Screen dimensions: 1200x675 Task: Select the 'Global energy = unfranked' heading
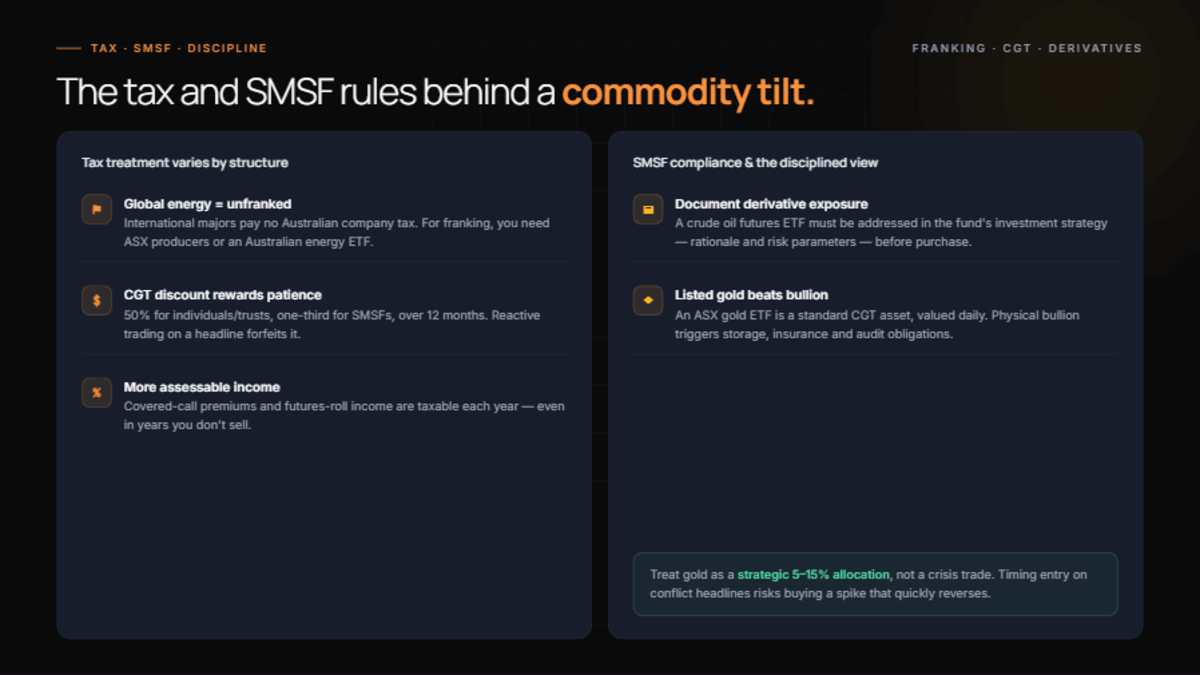pos(207,204)
